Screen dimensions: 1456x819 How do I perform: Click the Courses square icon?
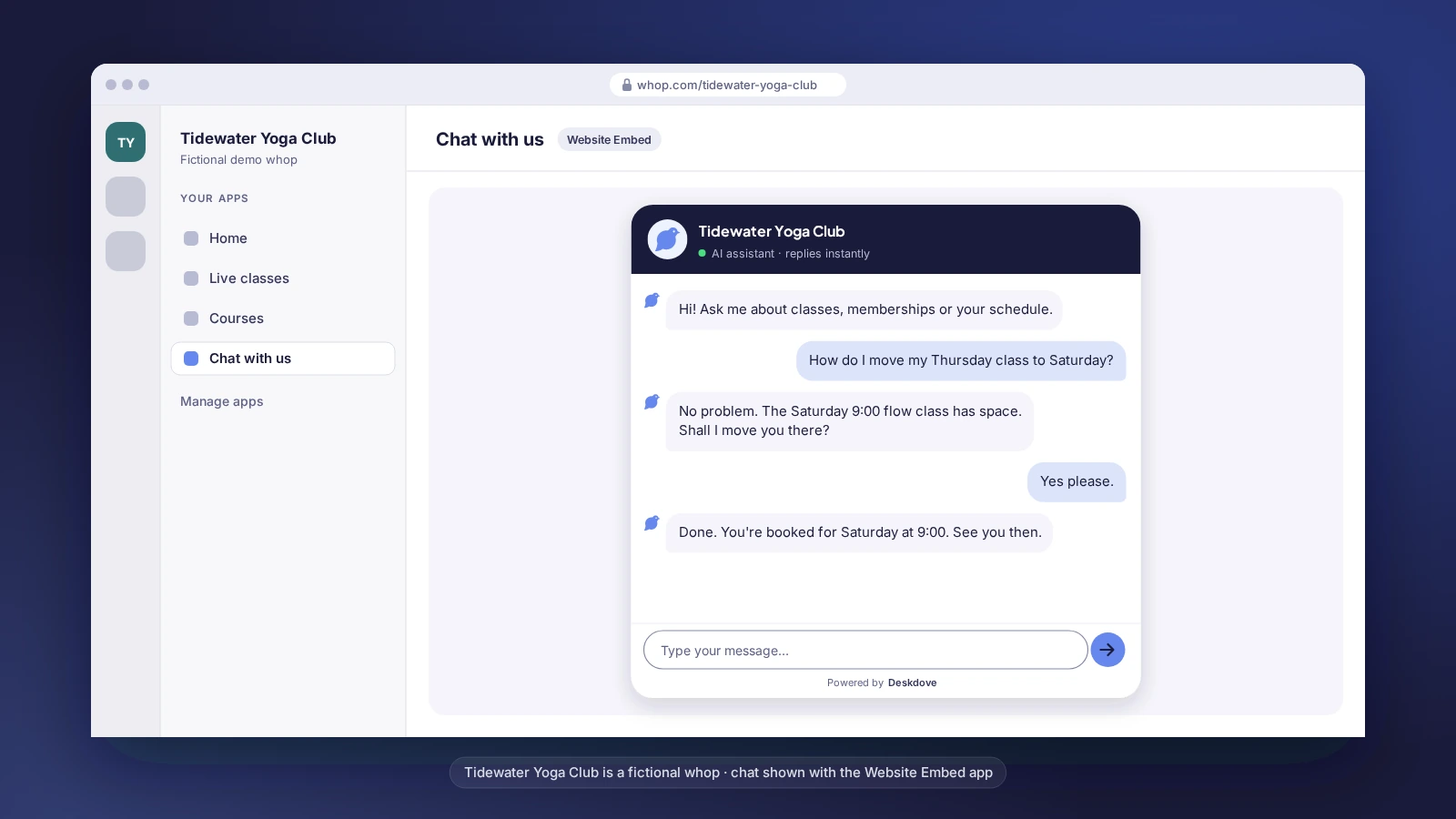191,318
